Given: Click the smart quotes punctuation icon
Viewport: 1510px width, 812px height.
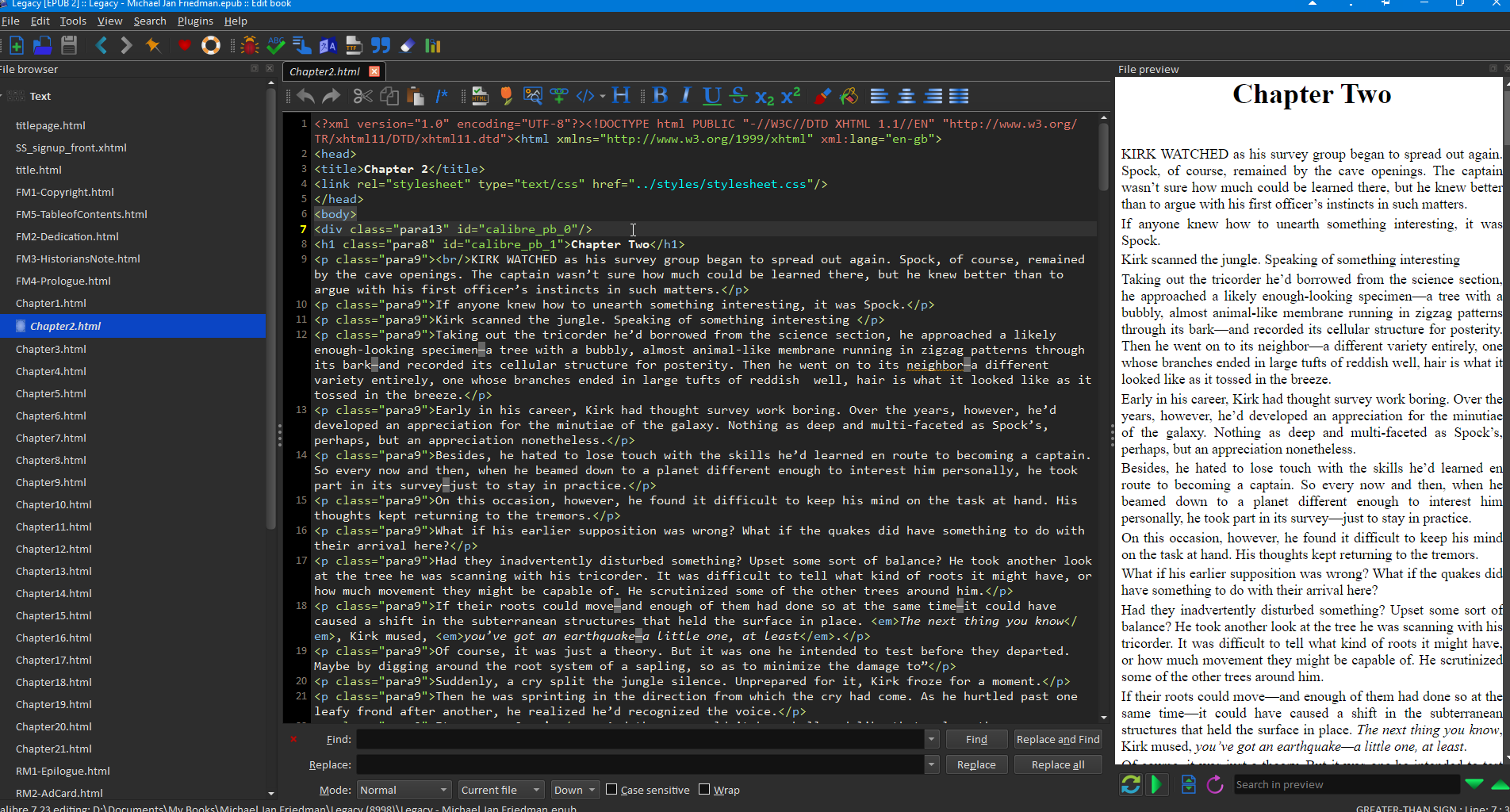Looking at the screenshot, I should (x=381, y=45).
